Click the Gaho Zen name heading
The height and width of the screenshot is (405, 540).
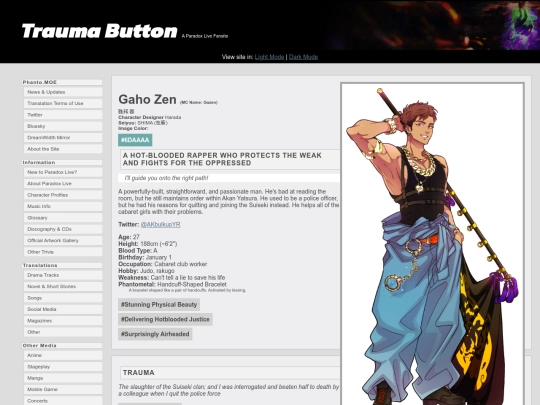147,100
